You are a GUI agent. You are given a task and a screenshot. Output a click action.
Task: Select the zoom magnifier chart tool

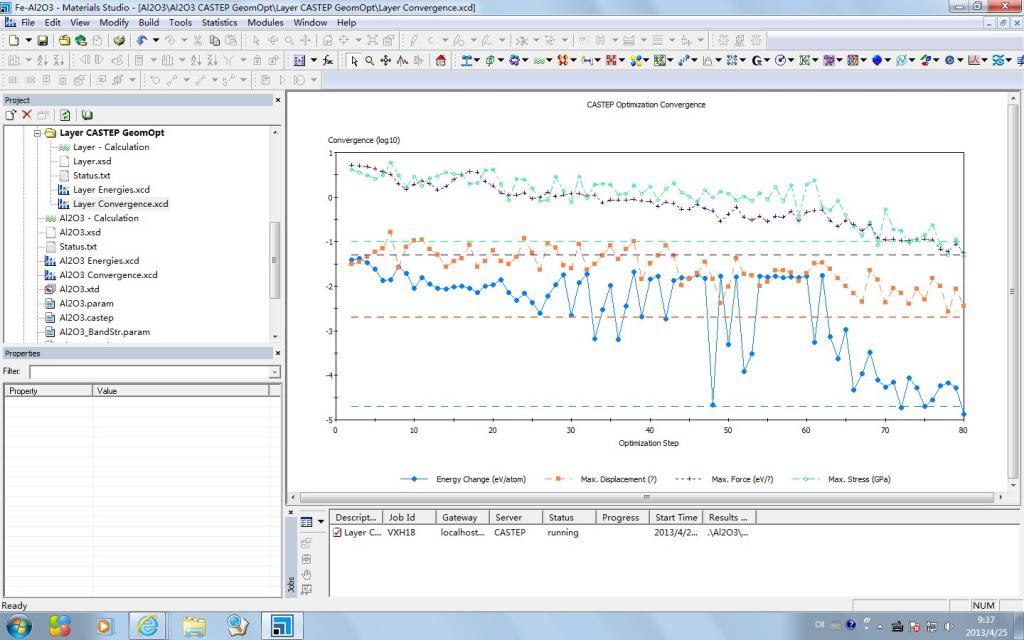coord(369,60)
